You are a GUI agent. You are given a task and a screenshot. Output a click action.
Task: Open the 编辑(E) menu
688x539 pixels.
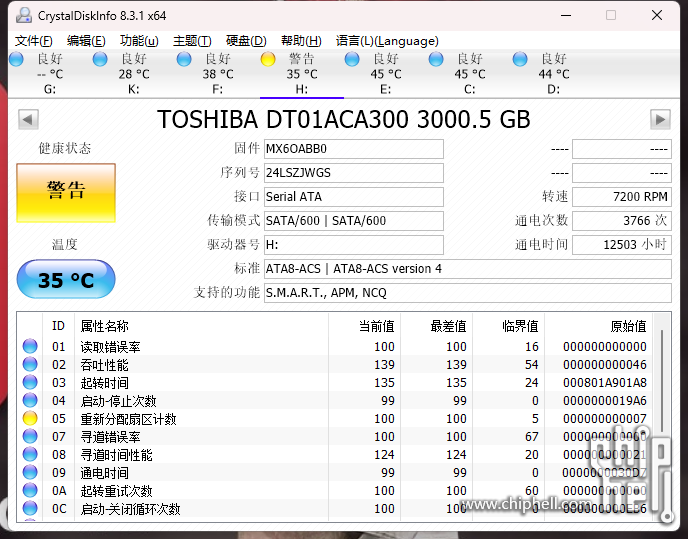point(86,41)
